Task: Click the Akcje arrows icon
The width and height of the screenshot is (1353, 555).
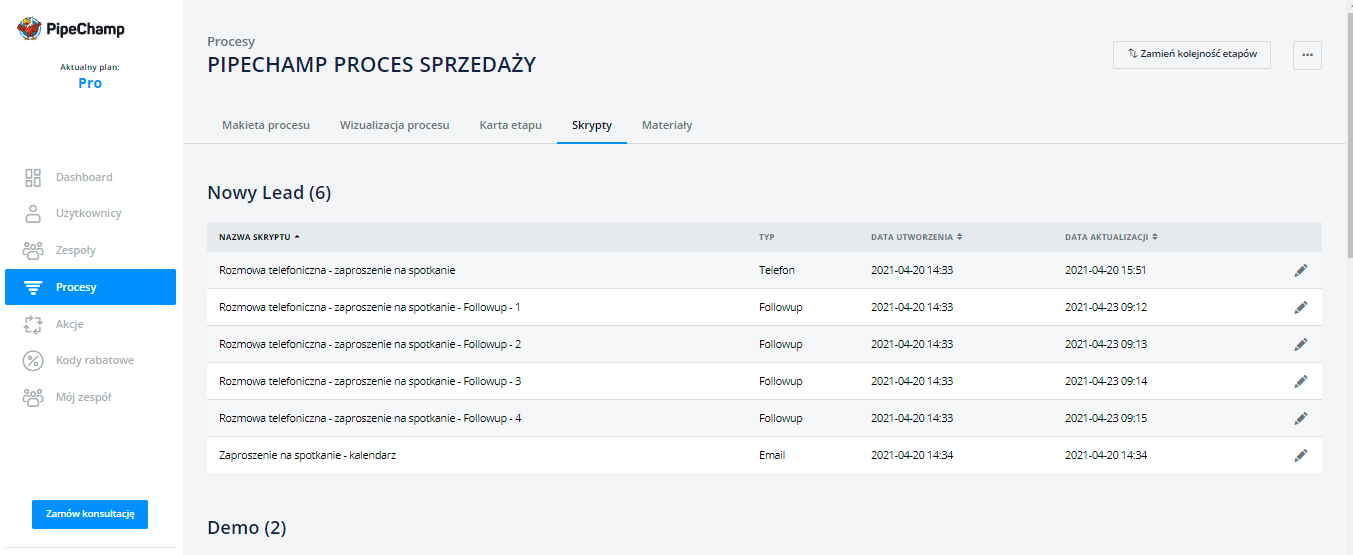Action: 33,324
